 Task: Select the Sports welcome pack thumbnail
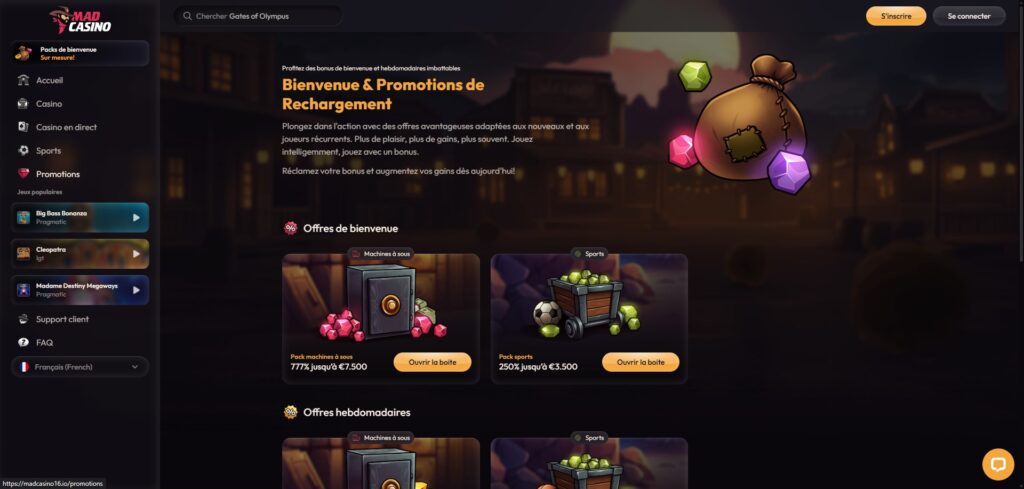(x=589, y=299)
